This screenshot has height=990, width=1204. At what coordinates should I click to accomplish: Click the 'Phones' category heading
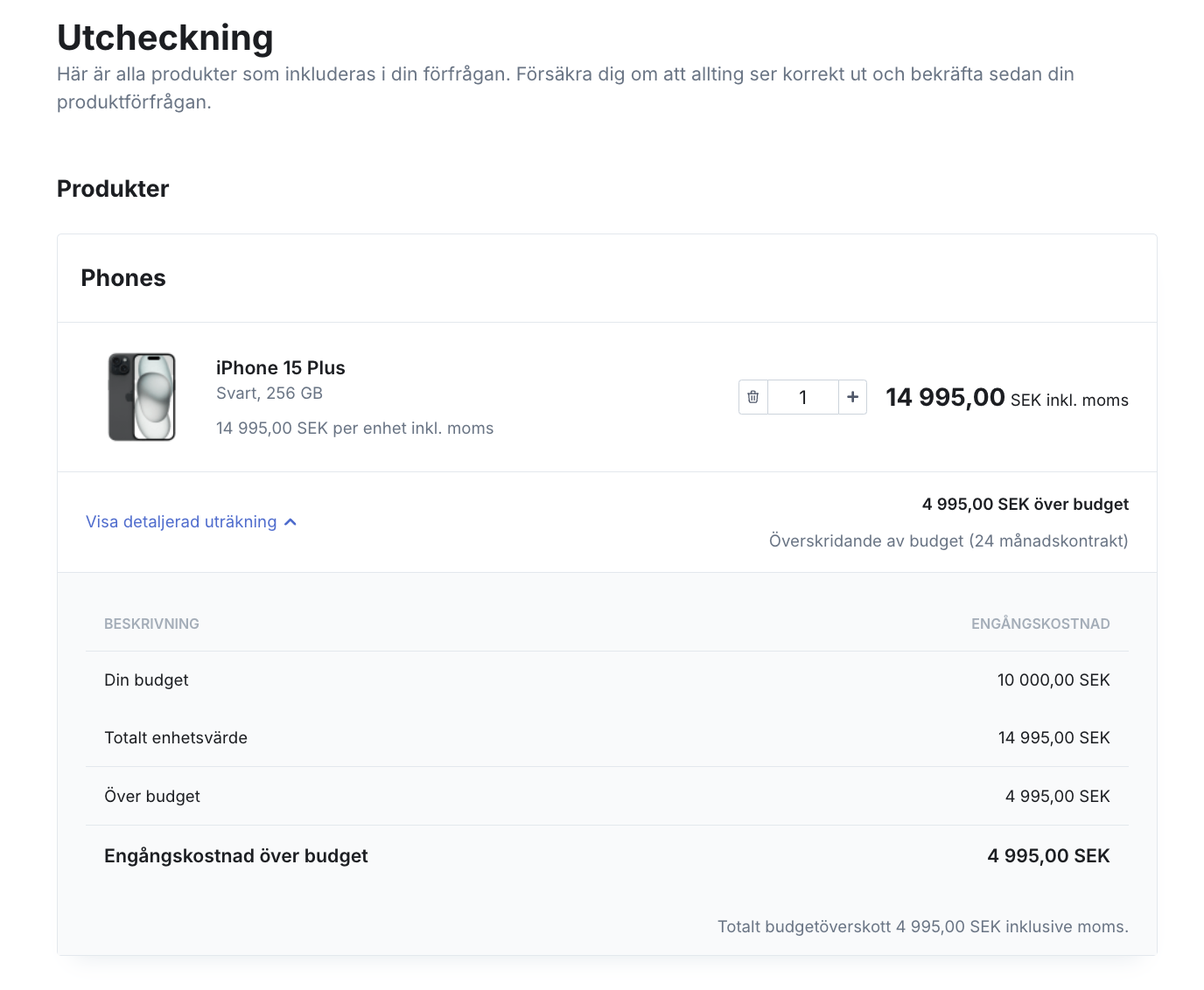pos(123,278)
